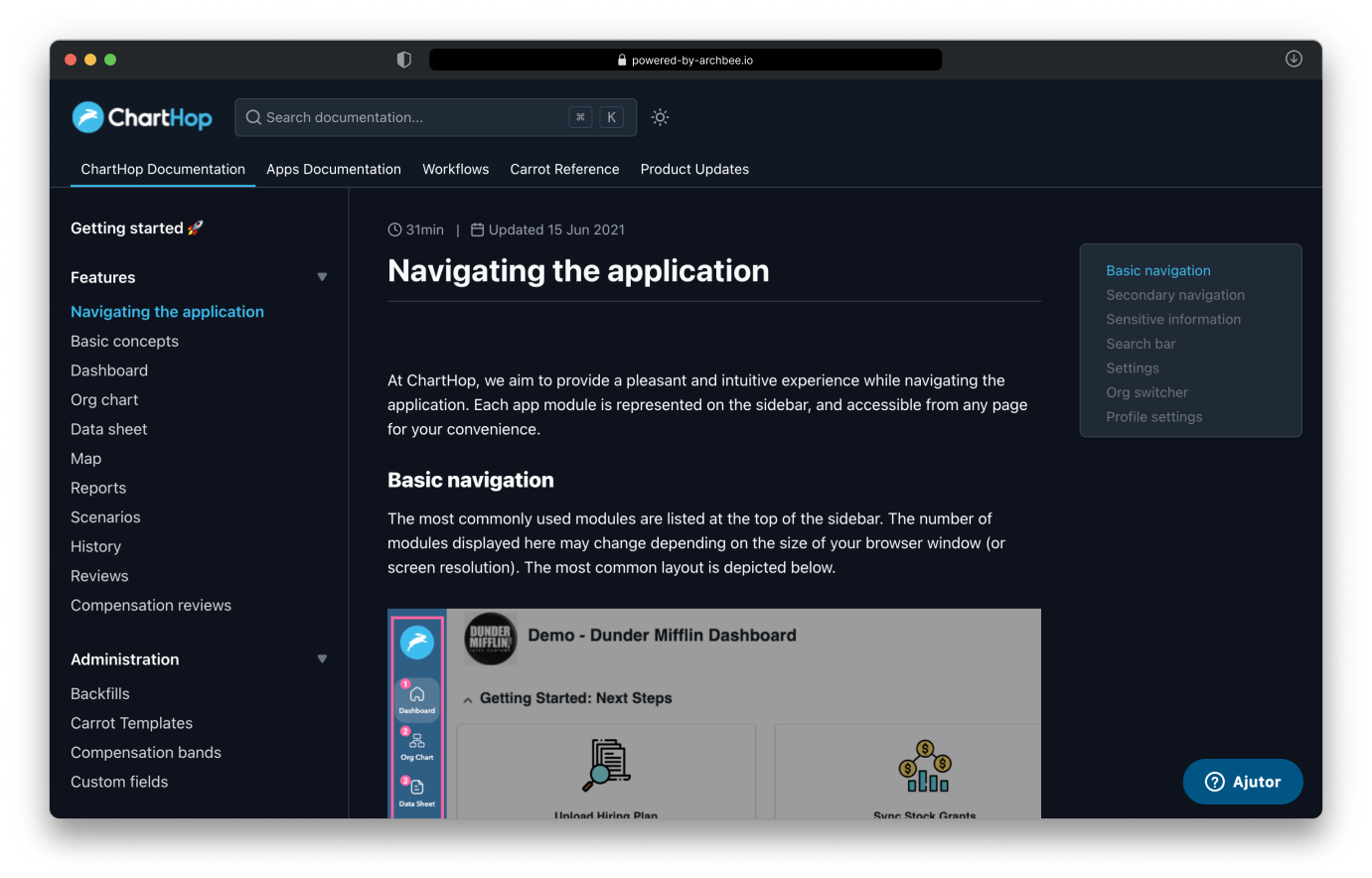Open Compensation reviews page
The image size is (1372, 878).
pyautogui.click(x=151, y=605)
